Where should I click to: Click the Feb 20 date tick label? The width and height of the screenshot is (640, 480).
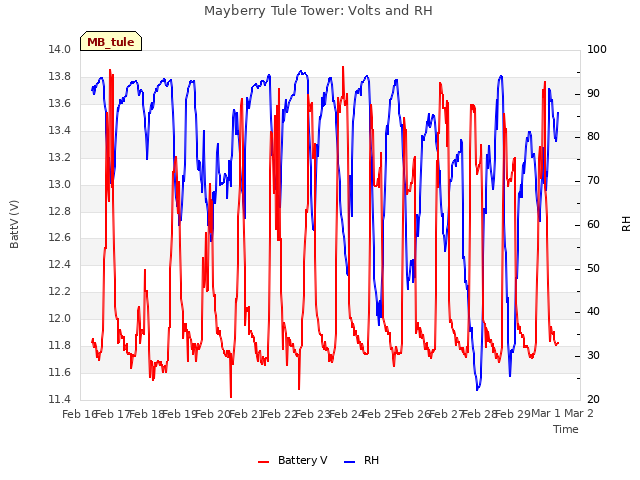213,414
